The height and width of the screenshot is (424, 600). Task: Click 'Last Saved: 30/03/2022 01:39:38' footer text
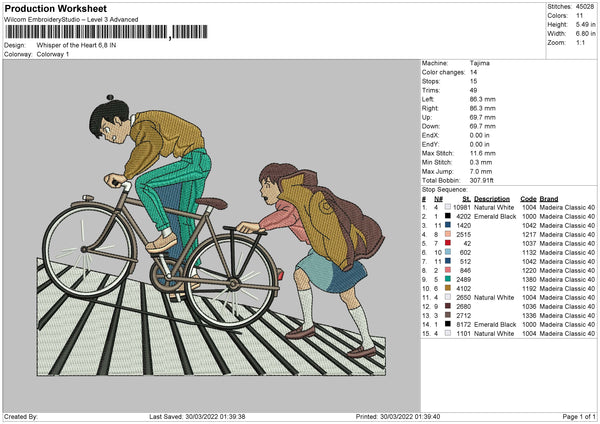click(x=197, y=416)
